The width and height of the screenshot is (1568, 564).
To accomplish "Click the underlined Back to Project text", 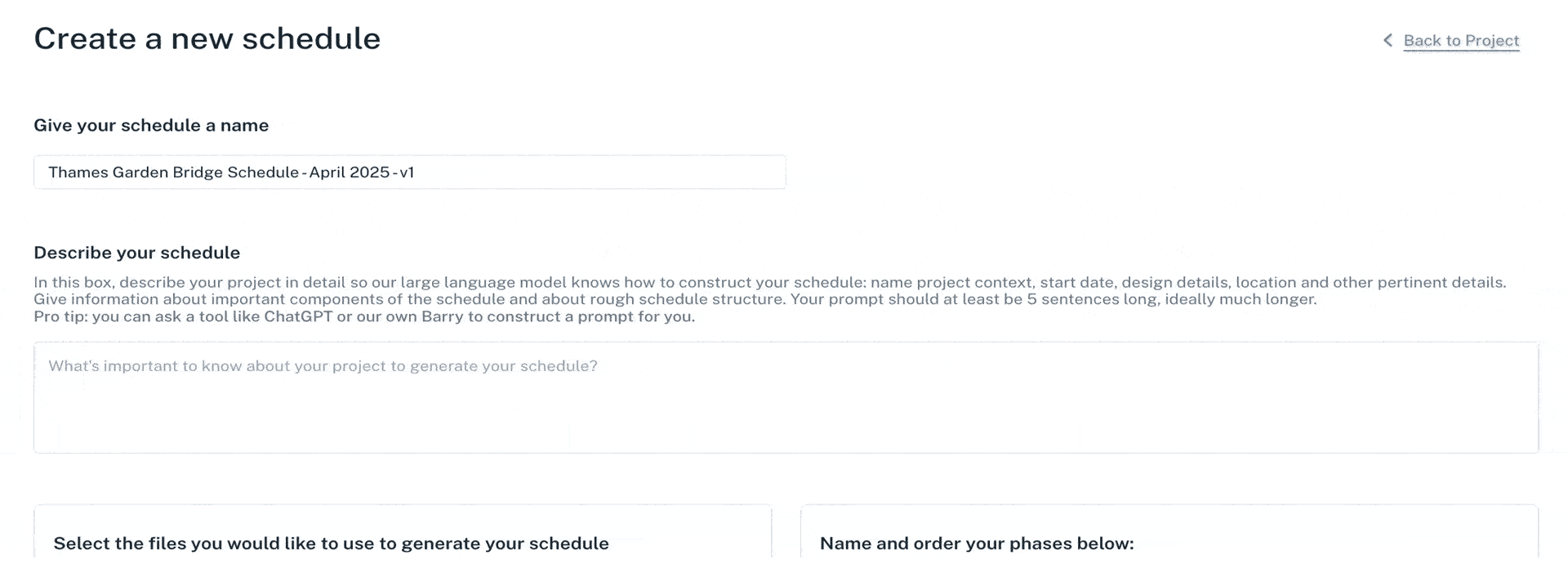I will pos(1461,39).
